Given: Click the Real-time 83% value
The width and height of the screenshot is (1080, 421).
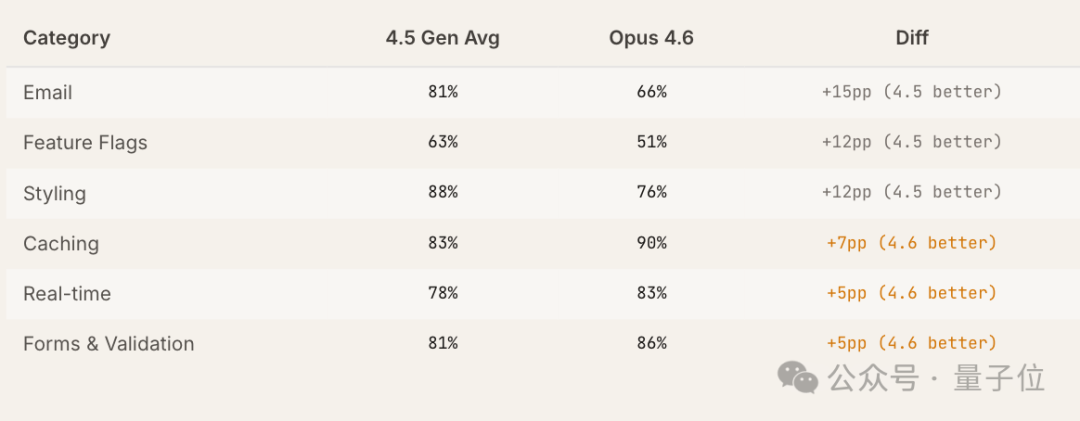Looking at the screenshot, I should [x=651, y=293].
